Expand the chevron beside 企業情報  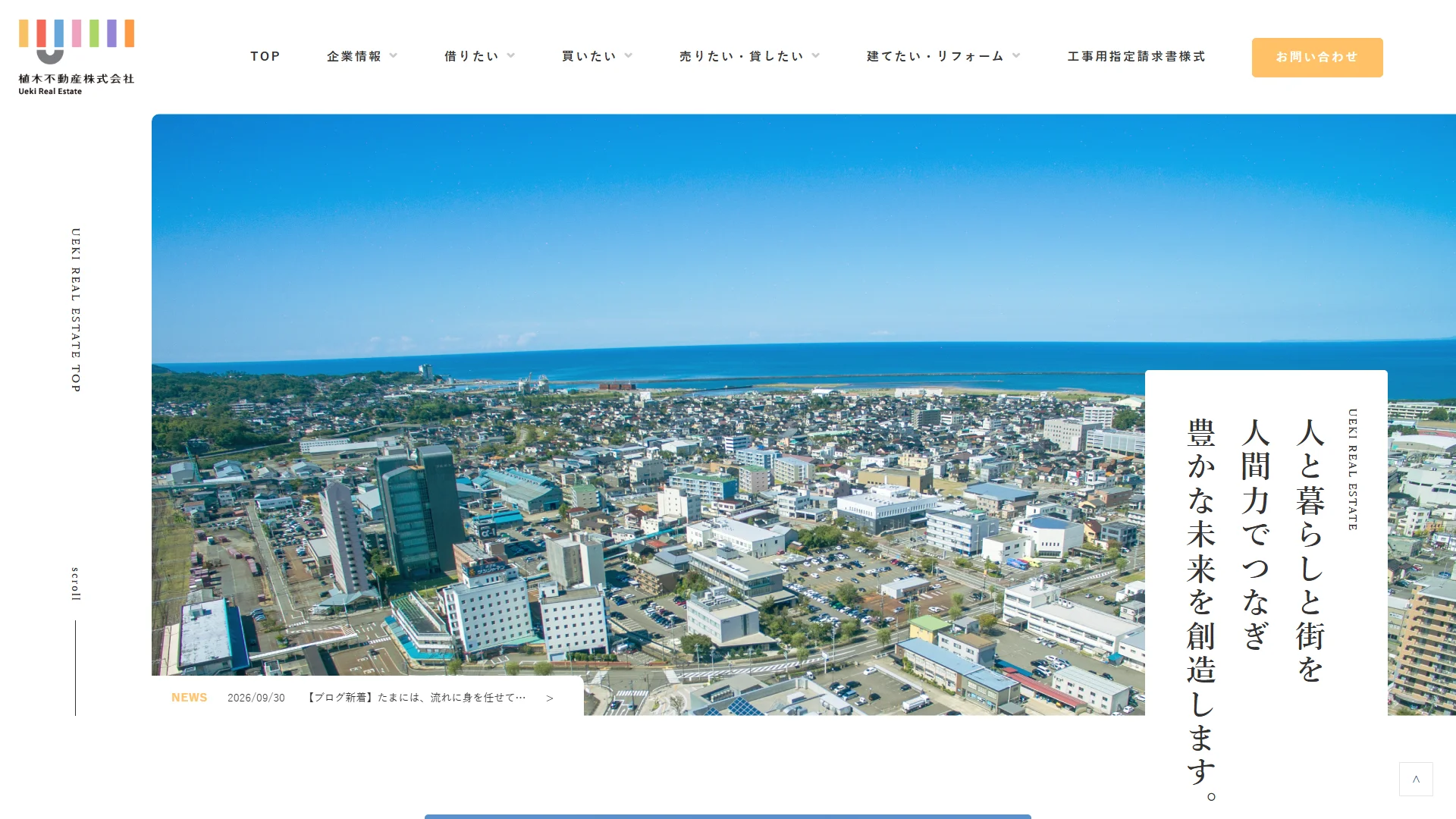point(394,55)
